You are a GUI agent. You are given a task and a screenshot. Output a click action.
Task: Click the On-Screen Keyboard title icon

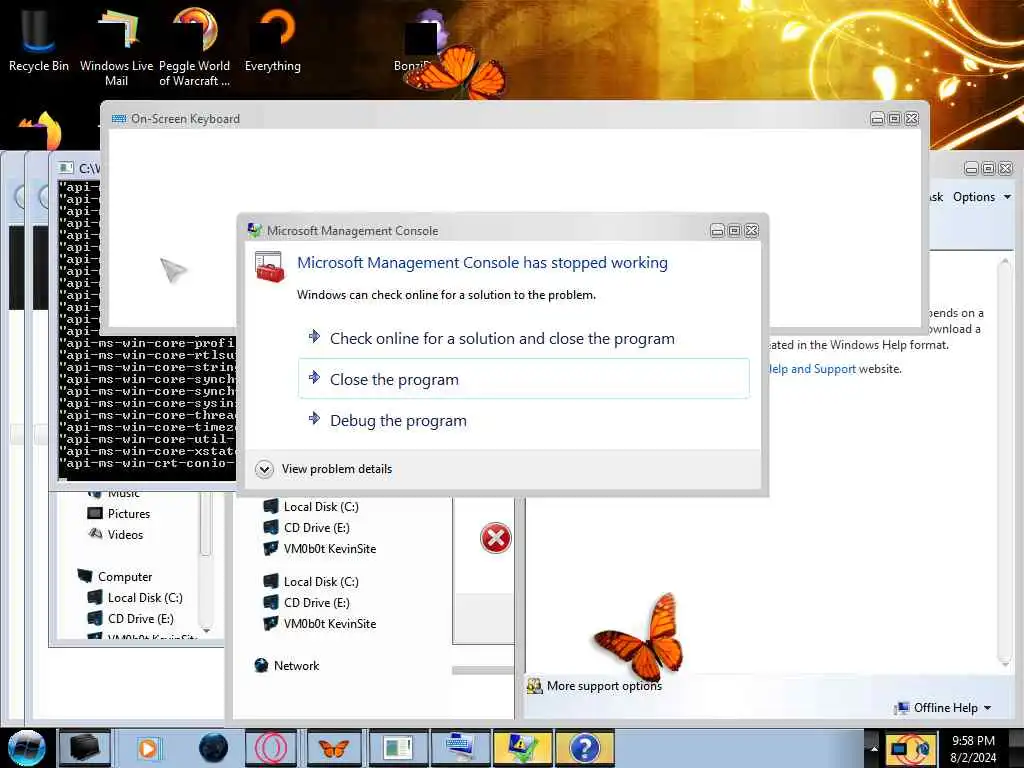(119, 119)
